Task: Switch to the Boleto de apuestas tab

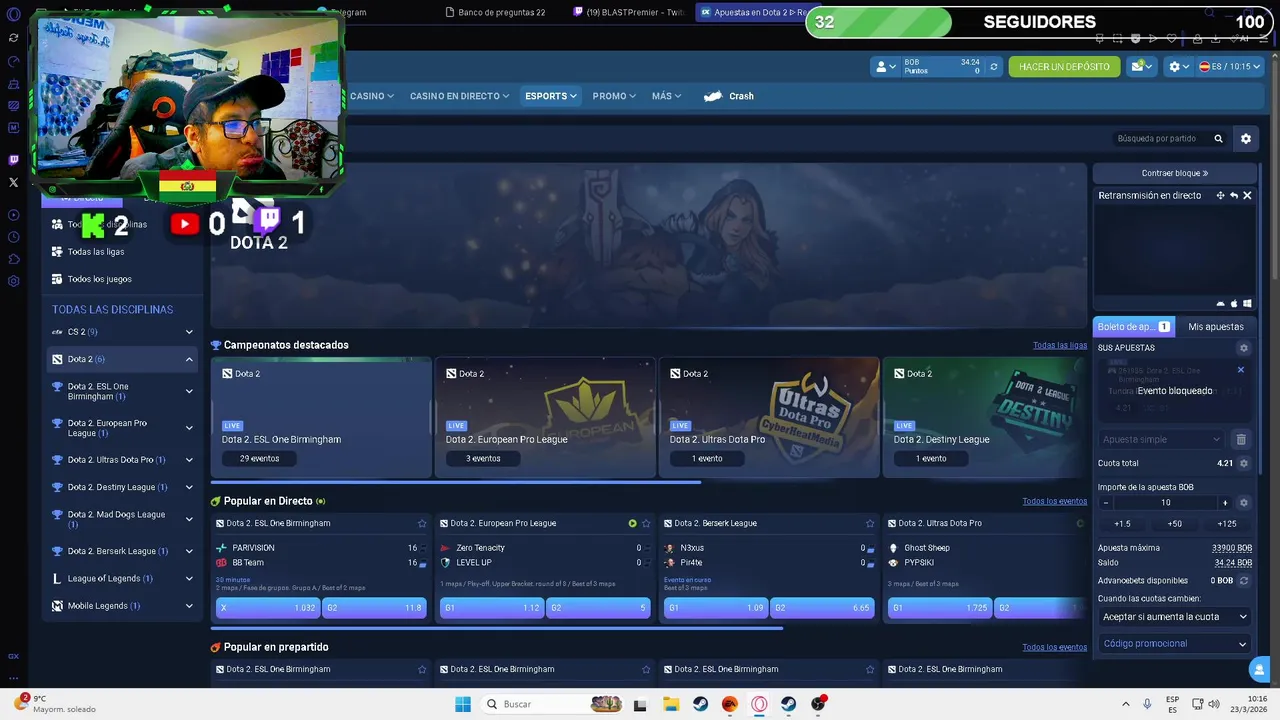Action: (x=1134, y=327)
